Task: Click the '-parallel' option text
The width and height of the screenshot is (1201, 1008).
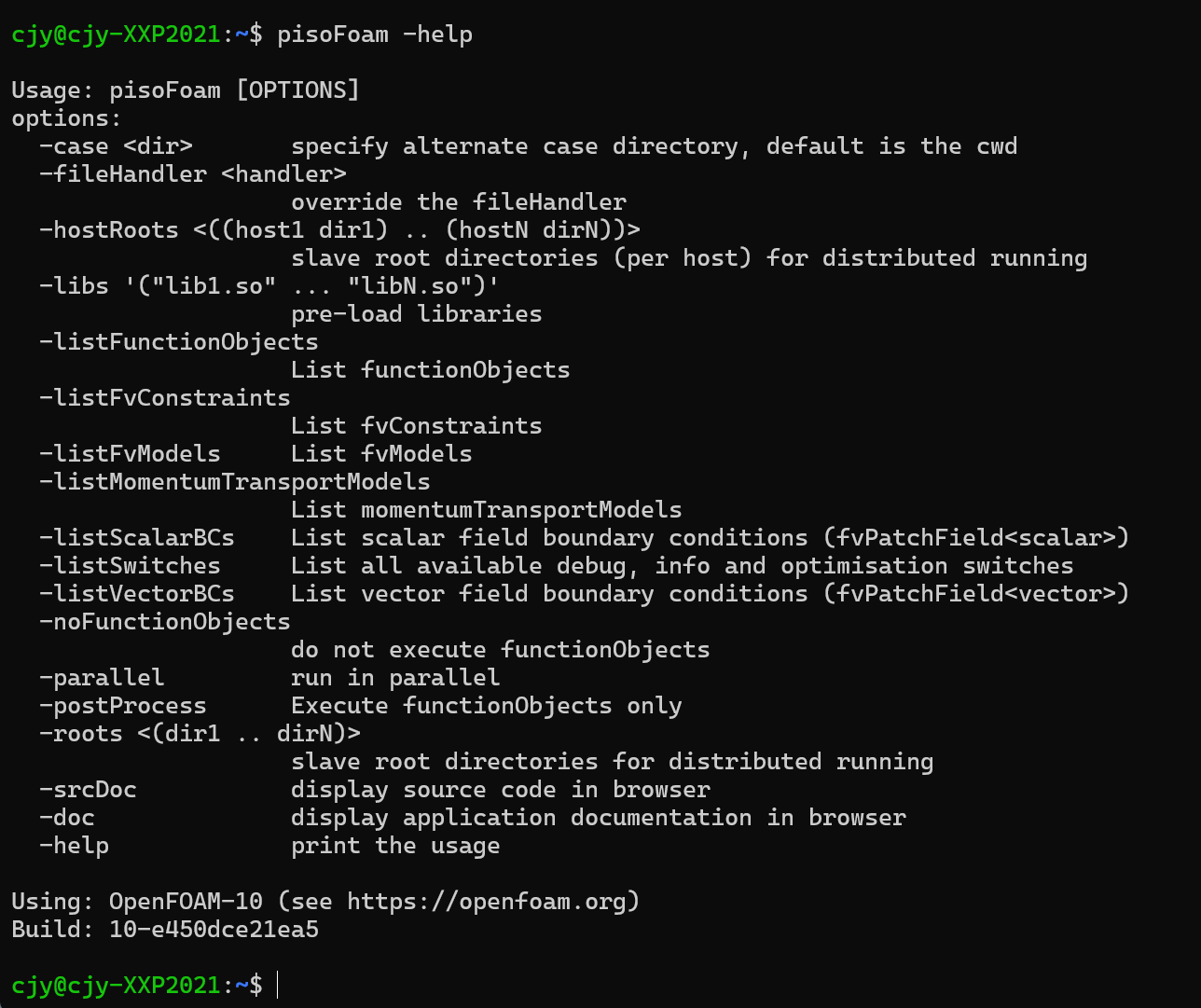Action: tap(102, 678)
